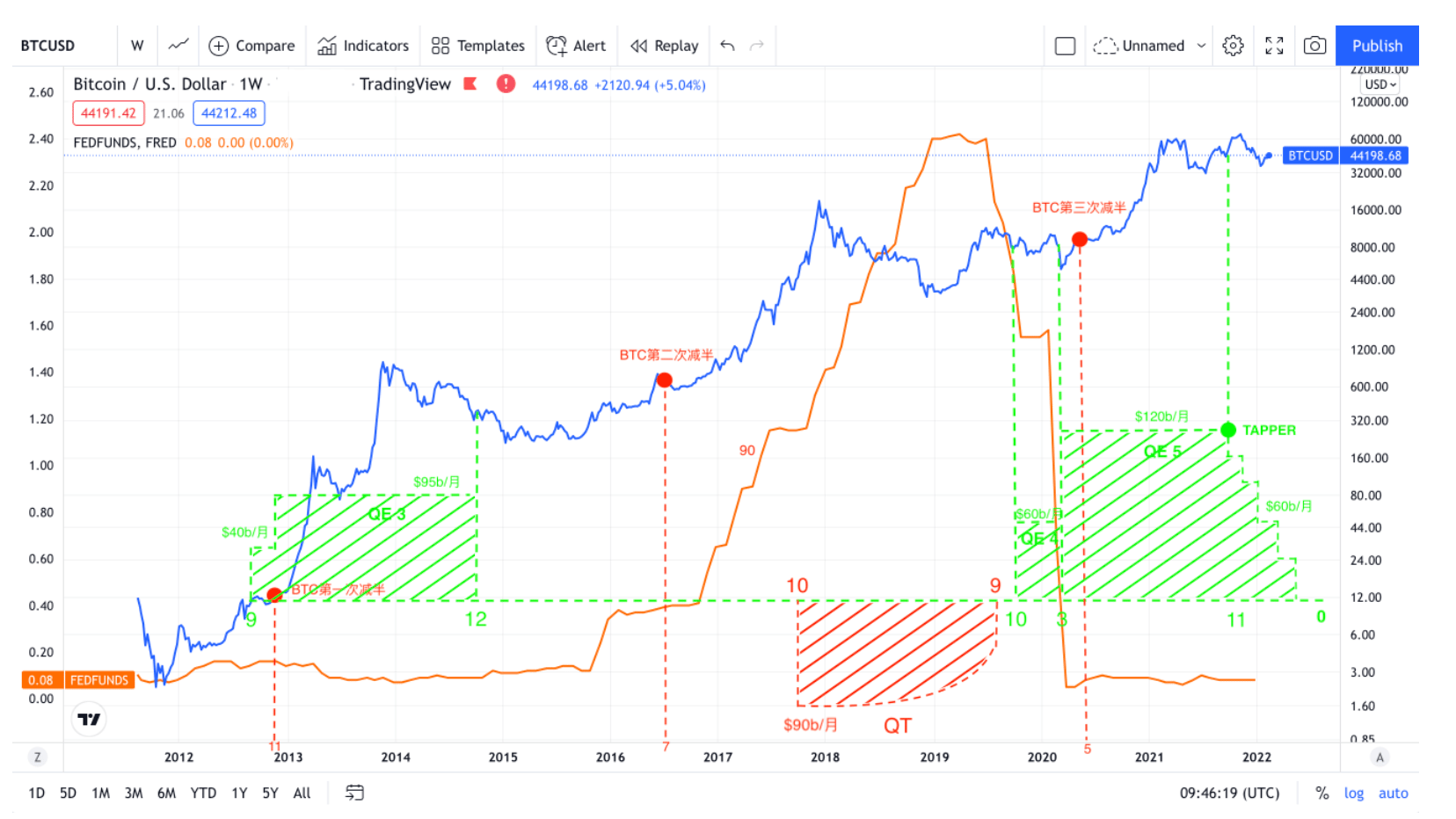
Task: Click the A auto-scale button
Action: click(x=1380, y=757)
